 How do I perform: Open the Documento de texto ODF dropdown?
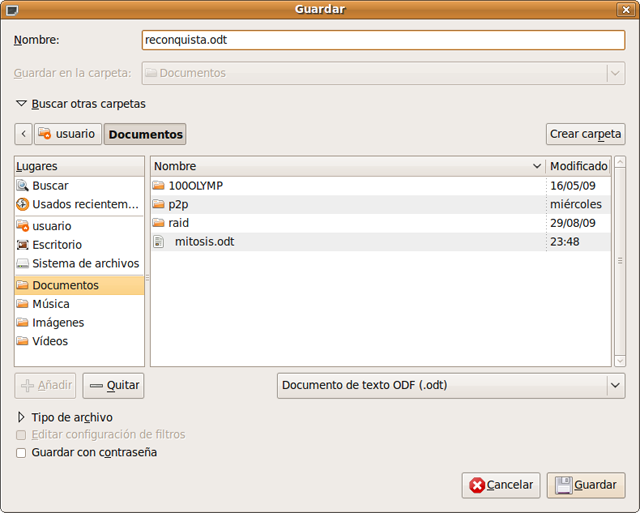[x=450, y=385]
